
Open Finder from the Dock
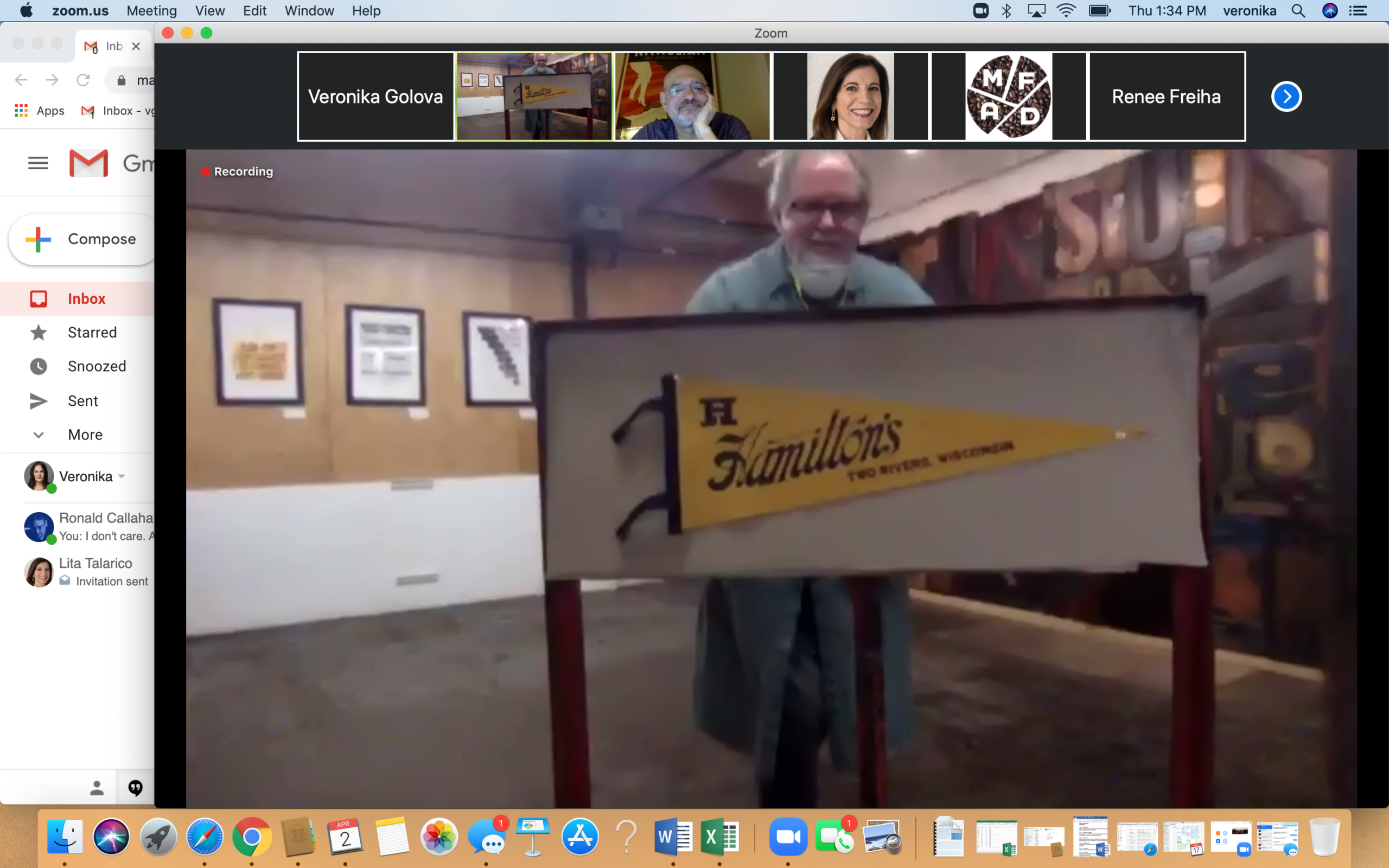(x=65, y=837)
